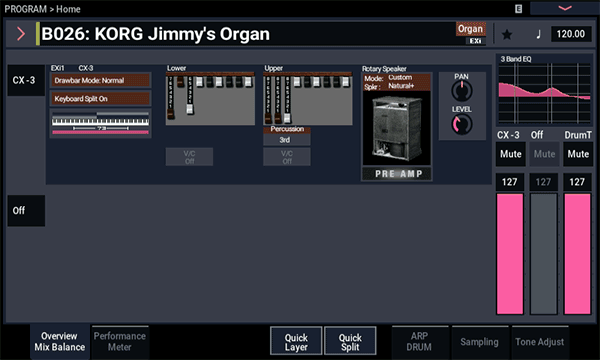Adjust the PAN knob
The height and width of the screenshot is (360, 600).
point(461,91)
